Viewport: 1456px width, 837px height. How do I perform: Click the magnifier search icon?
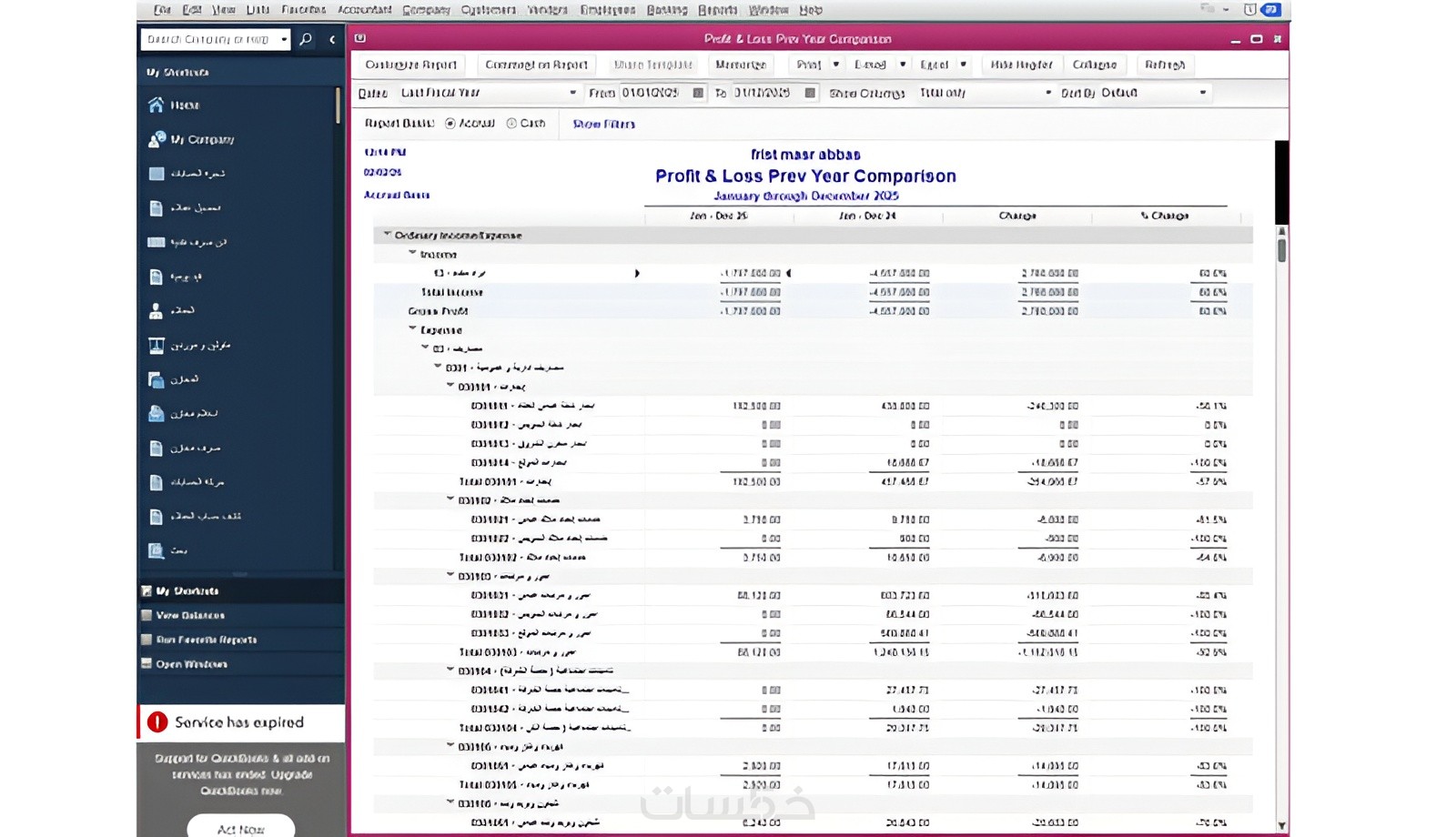pyautogui.click(x=306, y=39)
